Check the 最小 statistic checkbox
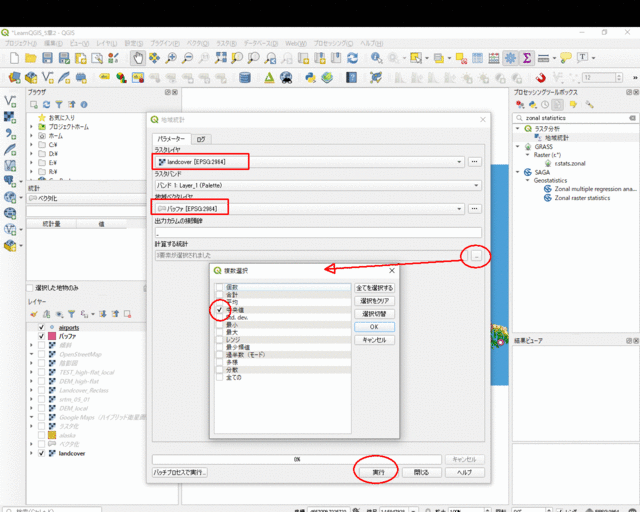 pyautogui.click(x=220, y=325)
